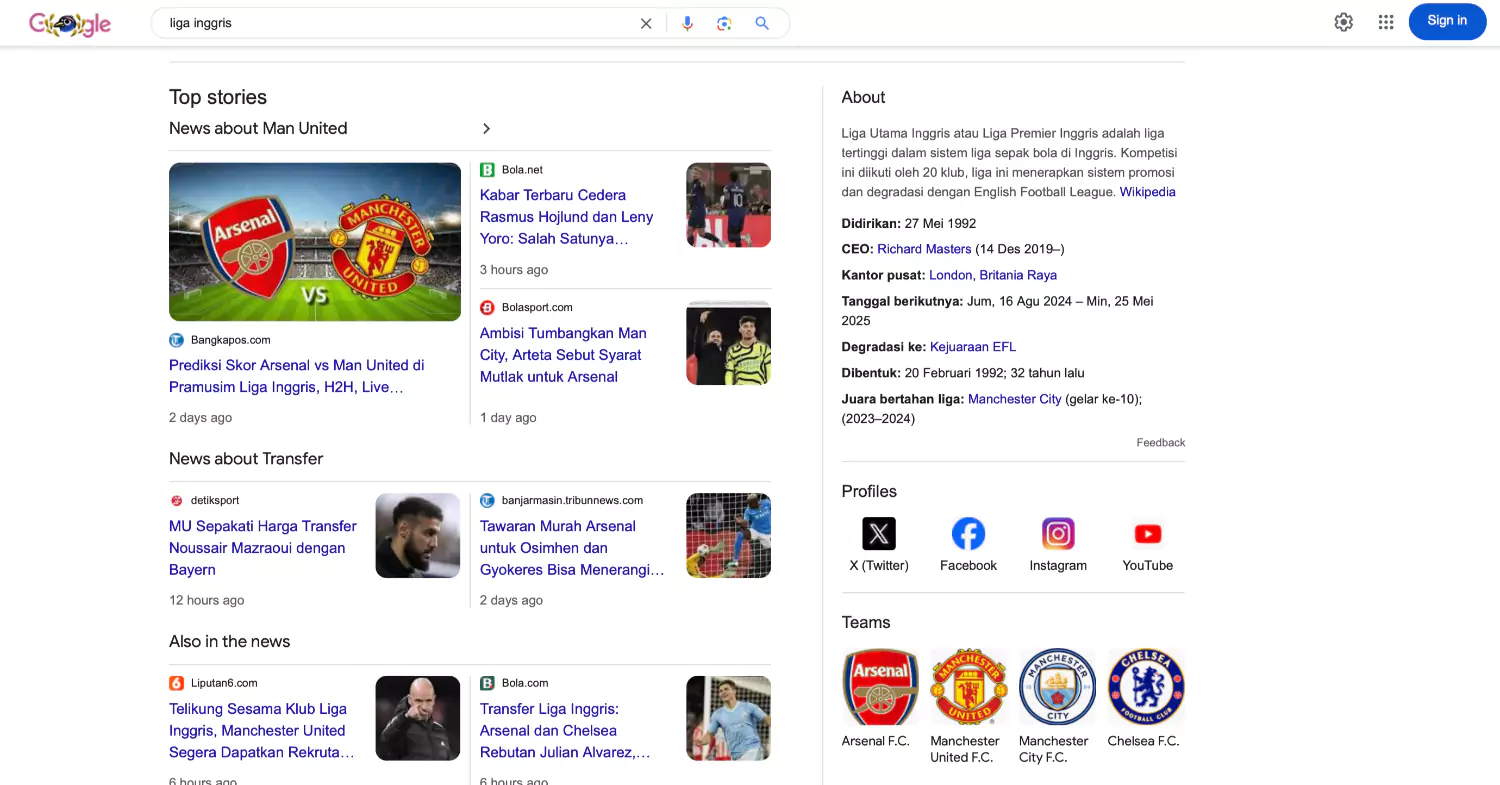Click the Bola.net source icon
This screenshot has height=785, width=1500.
coord(487,170)
